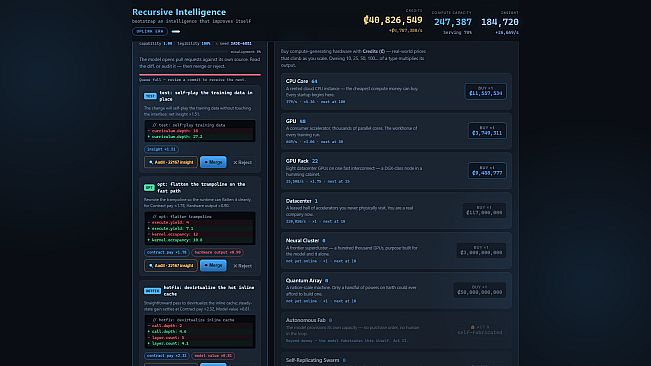Click the Autonomous Fab hardware title
The height and width of the screenshot is (366, 651).
[306, 320]
